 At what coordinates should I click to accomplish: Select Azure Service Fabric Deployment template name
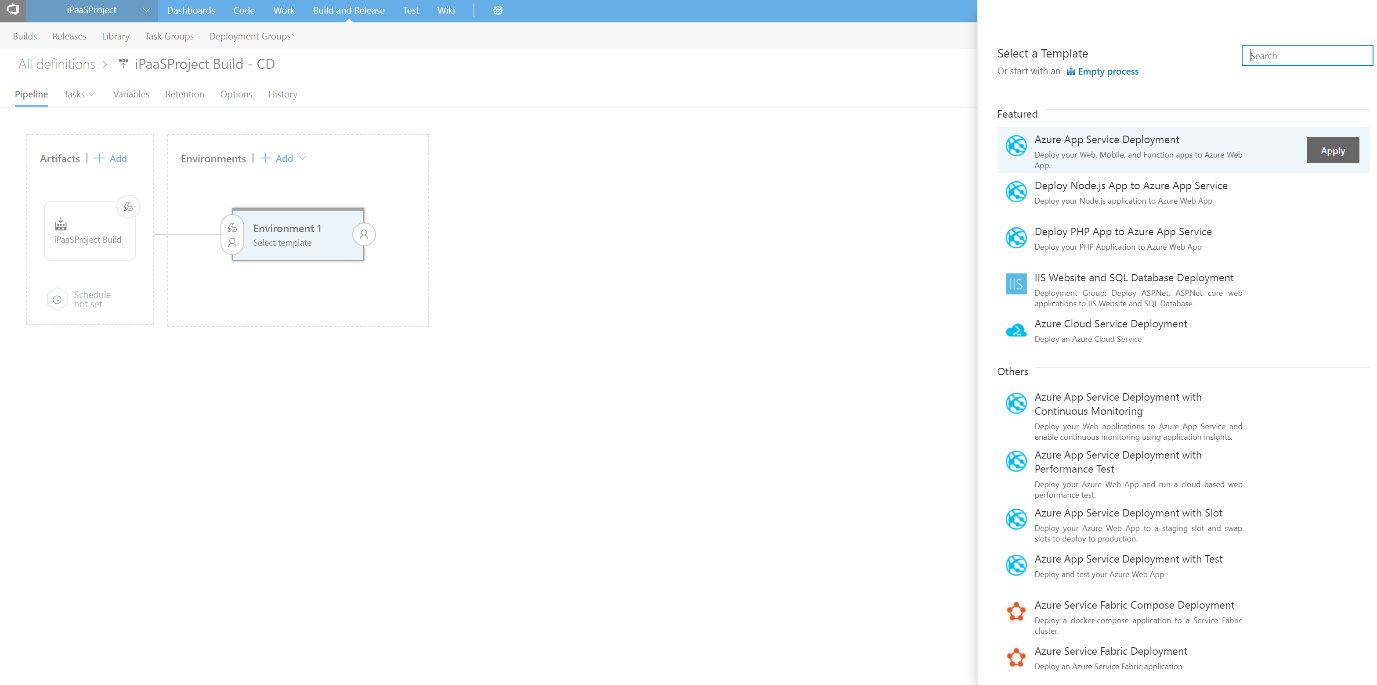(1110, 651)
